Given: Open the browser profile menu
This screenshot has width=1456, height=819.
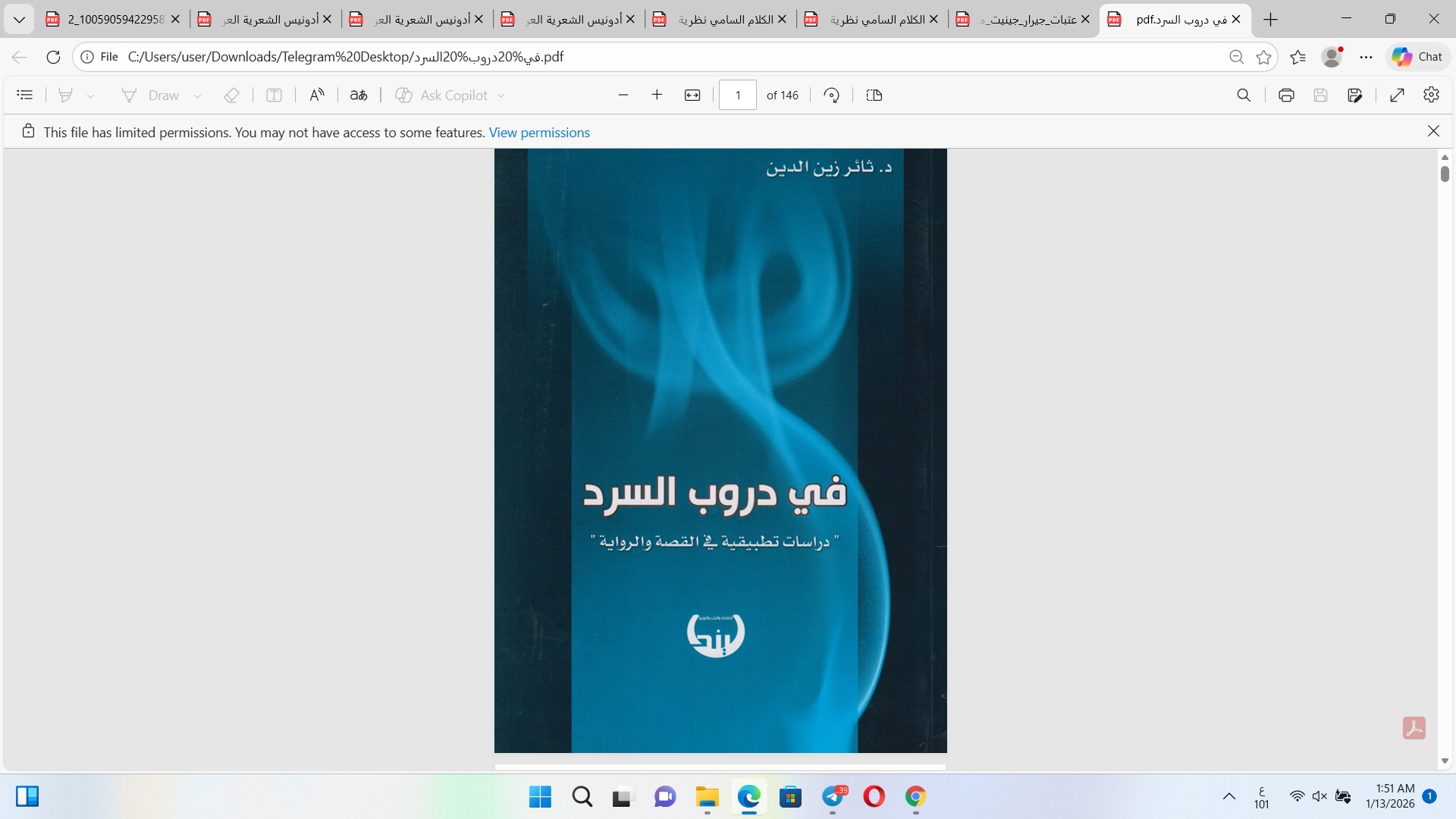Looking at the screenshot, I should pyautogui.click(x=1332, y=57).
